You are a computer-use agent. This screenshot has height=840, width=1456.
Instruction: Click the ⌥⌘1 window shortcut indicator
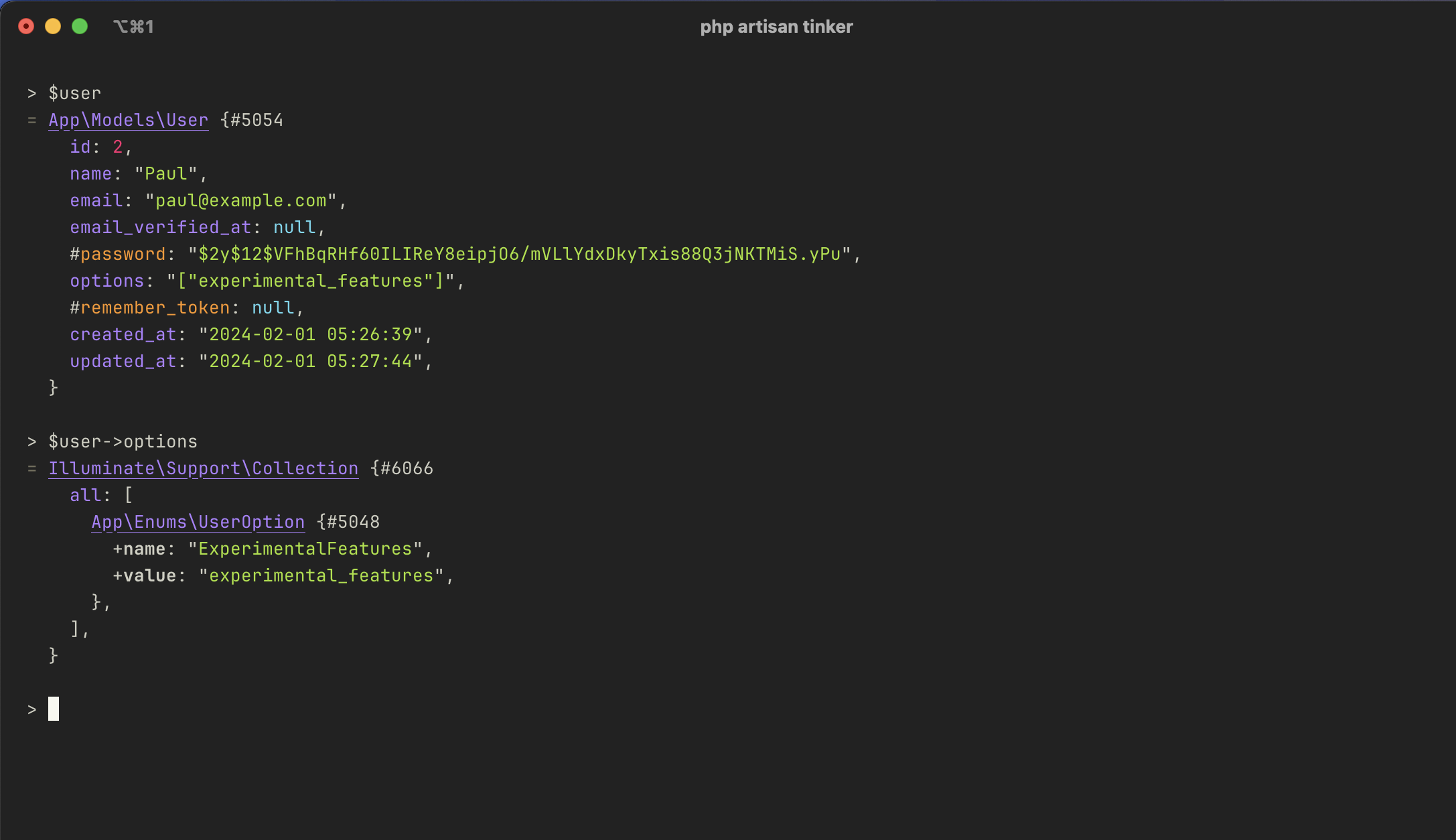pos(133,27)
